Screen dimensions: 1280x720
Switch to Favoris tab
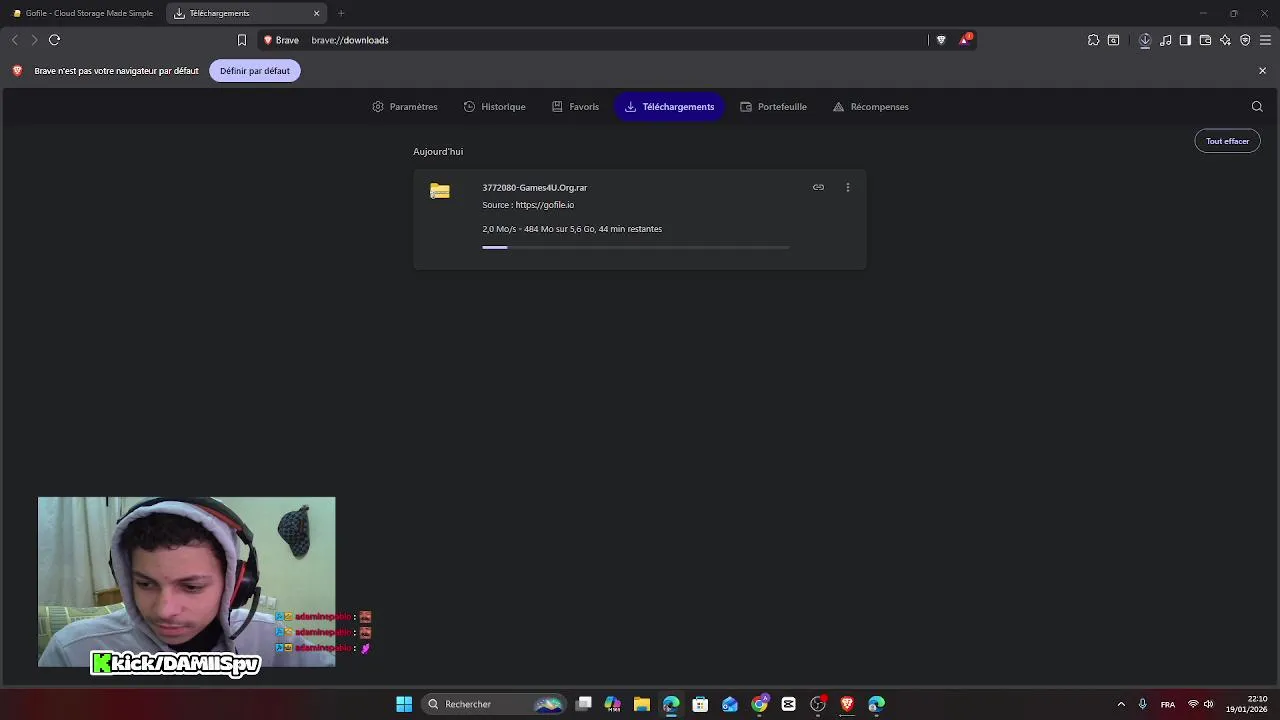pos(576,106)
